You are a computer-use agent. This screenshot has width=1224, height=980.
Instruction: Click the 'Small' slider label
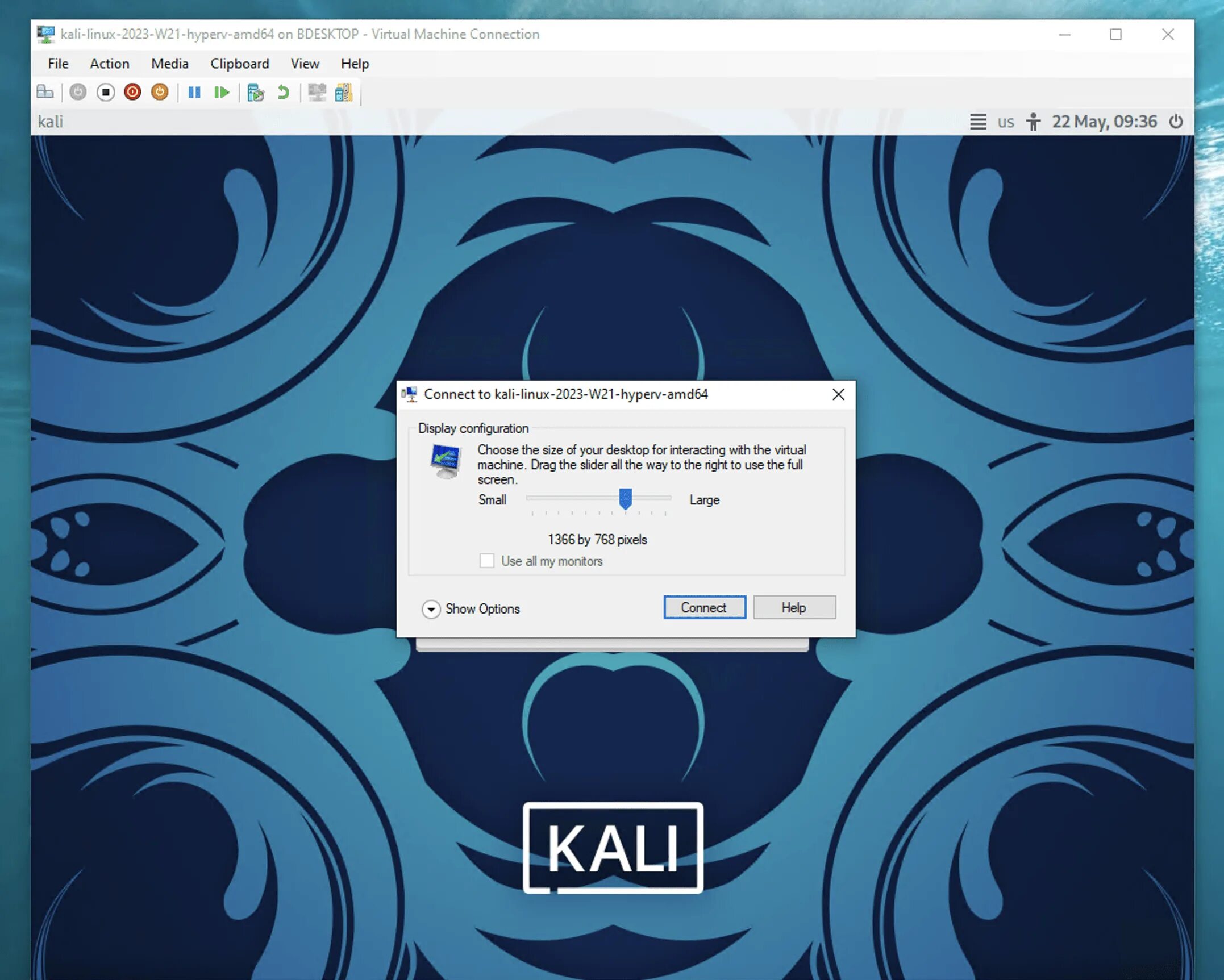pyautogui.click(x=492, y=500)
